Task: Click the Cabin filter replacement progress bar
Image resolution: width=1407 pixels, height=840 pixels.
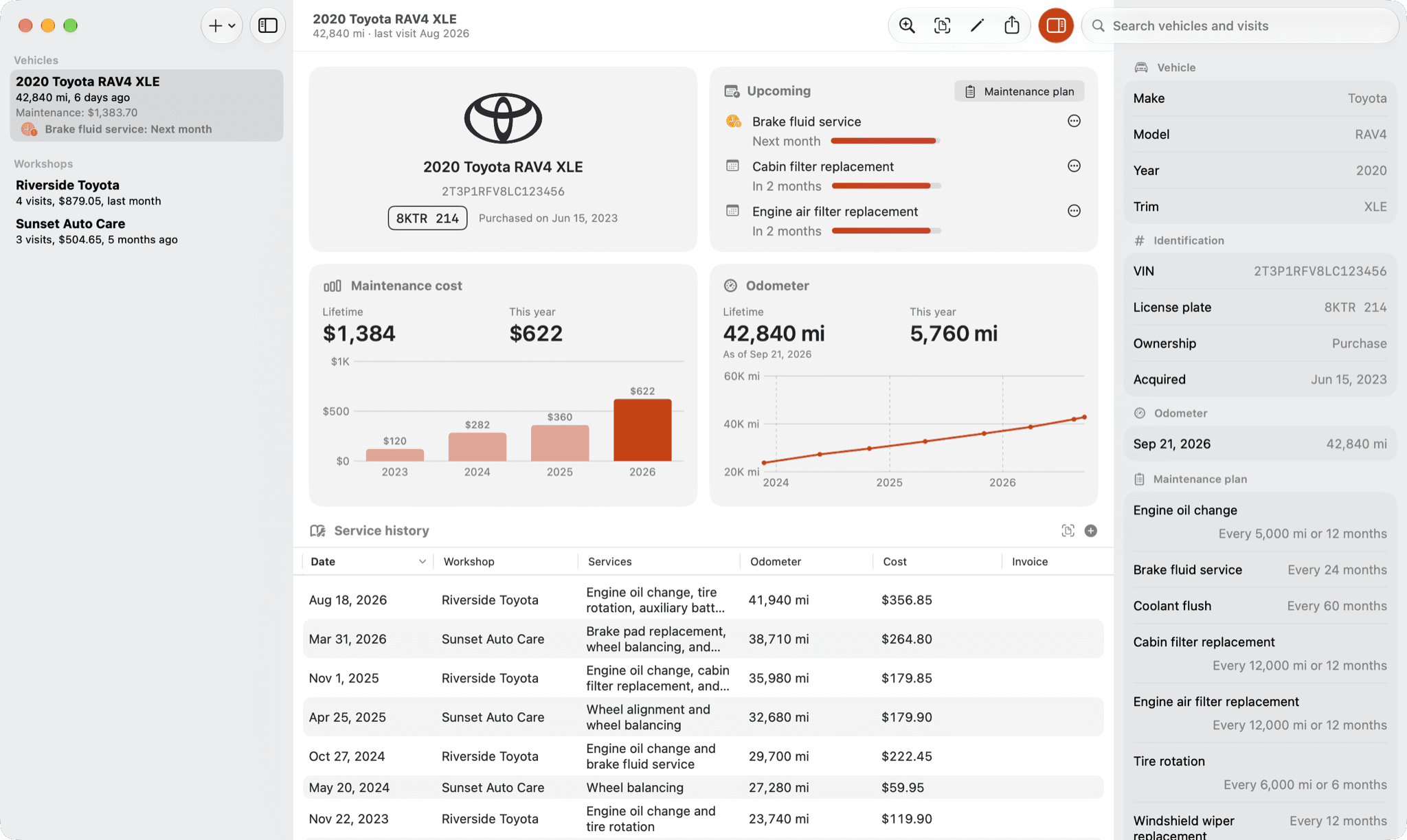Action: click(x=886, y=186)
